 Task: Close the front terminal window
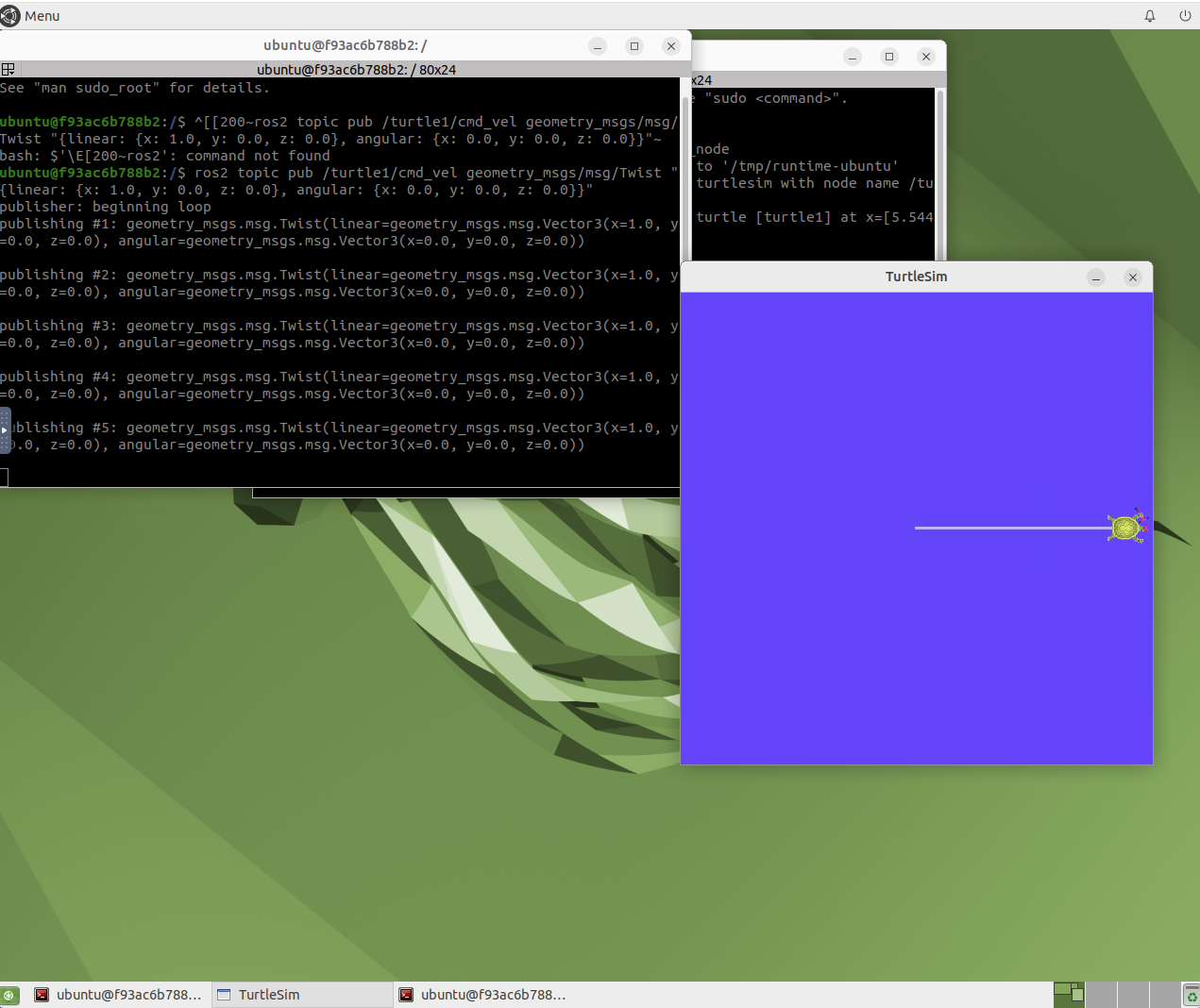[x=671, y=45]
